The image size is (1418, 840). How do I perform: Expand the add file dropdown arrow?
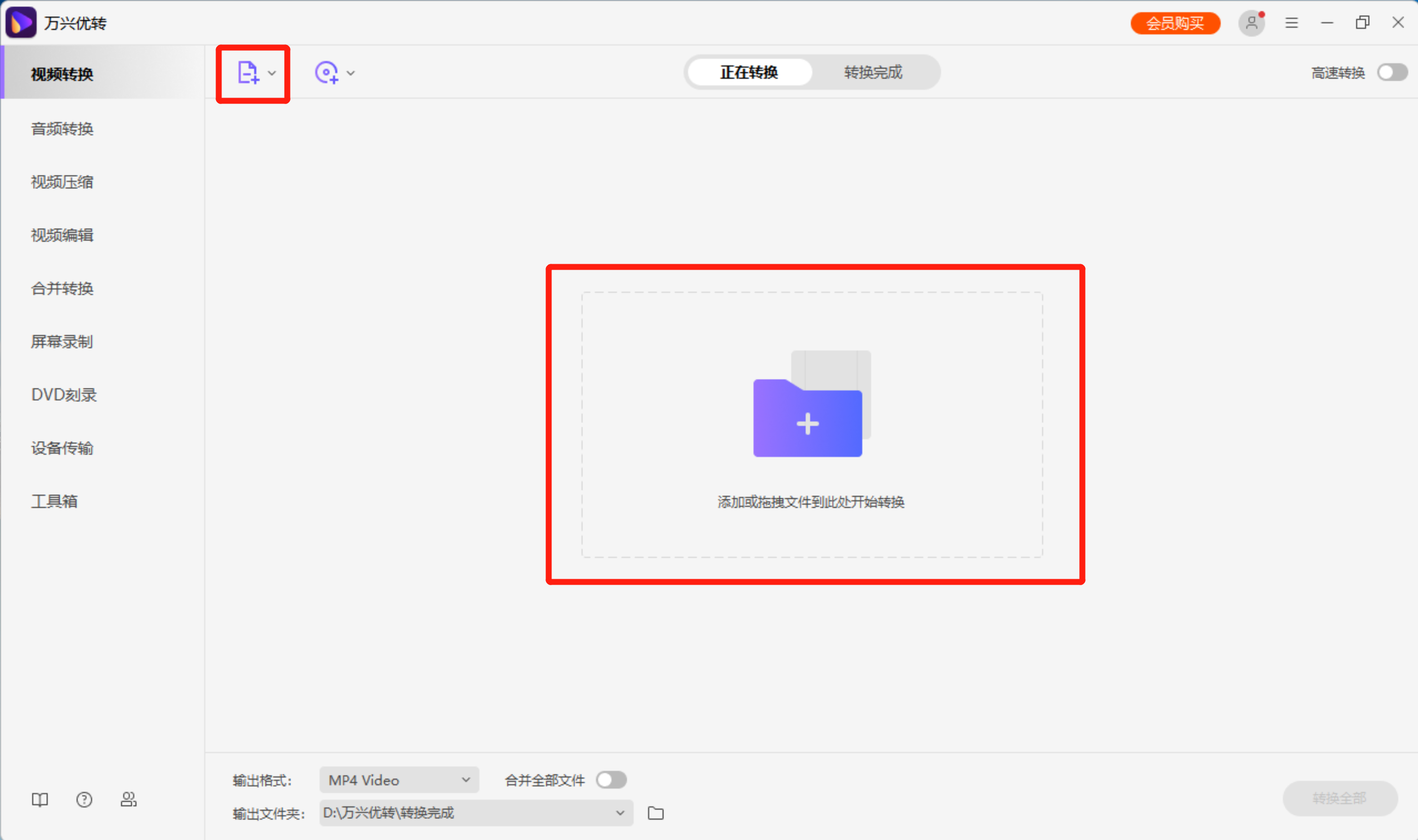coord(272,73)
